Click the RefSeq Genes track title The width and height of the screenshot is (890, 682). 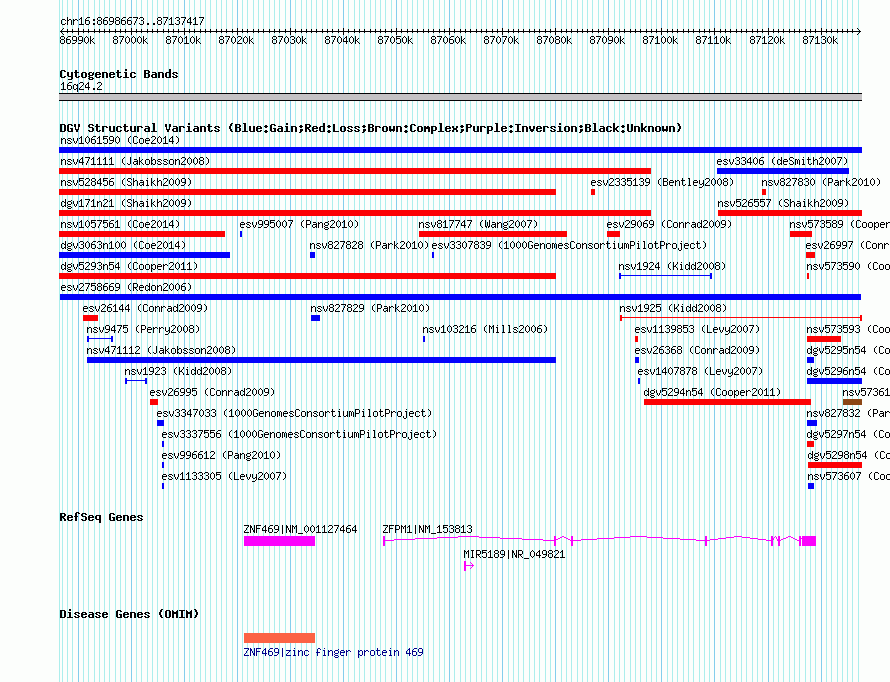click(101, 517)
